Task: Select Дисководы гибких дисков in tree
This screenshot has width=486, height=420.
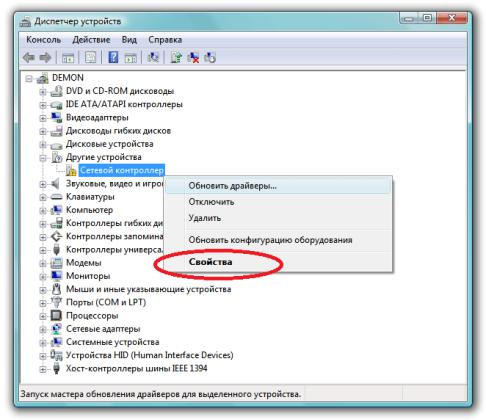Action: pos(118,131)
